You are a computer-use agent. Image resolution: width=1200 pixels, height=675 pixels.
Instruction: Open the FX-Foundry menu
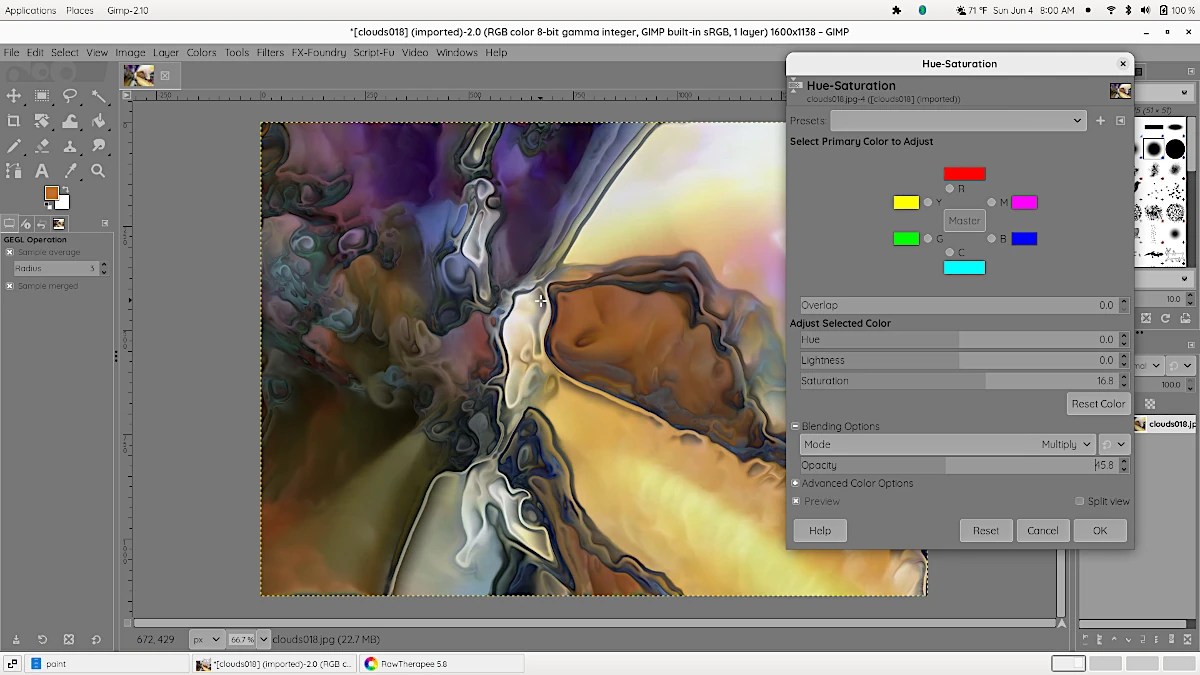321,53
